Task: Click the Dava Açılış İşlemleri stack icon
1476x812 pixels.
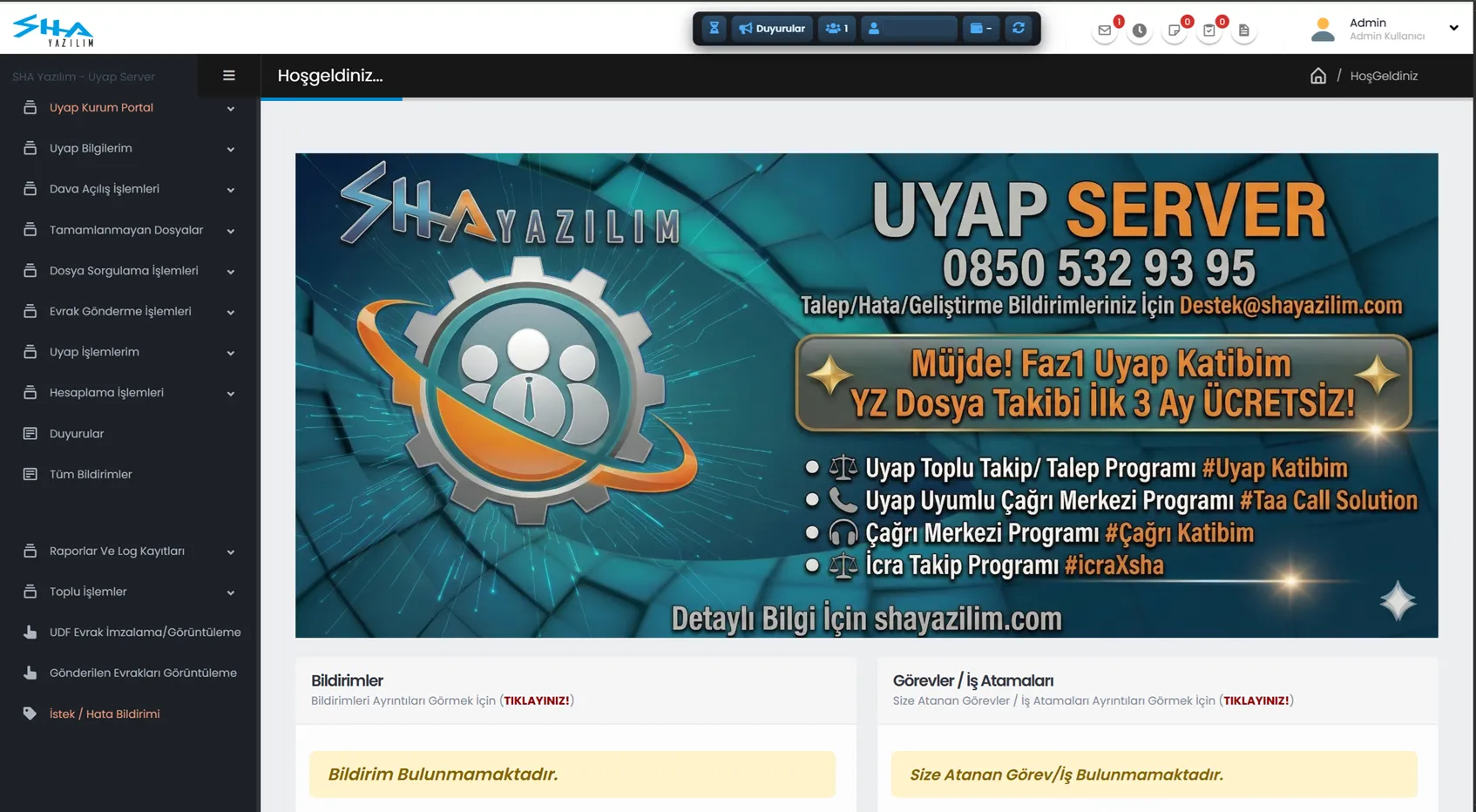Action: point(30,188)
